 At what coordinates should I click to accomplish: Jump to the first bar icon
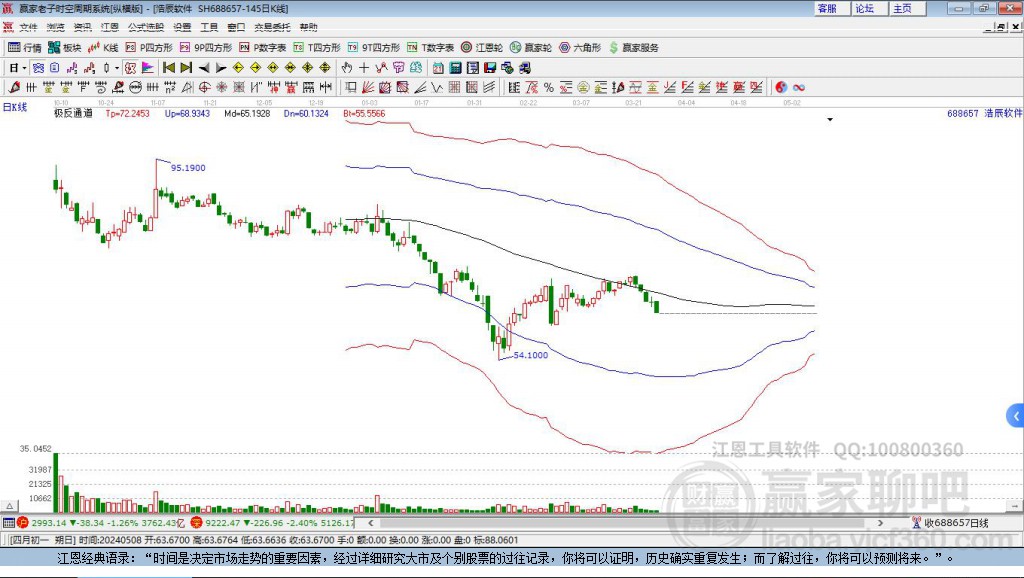[x=169, y=68]
